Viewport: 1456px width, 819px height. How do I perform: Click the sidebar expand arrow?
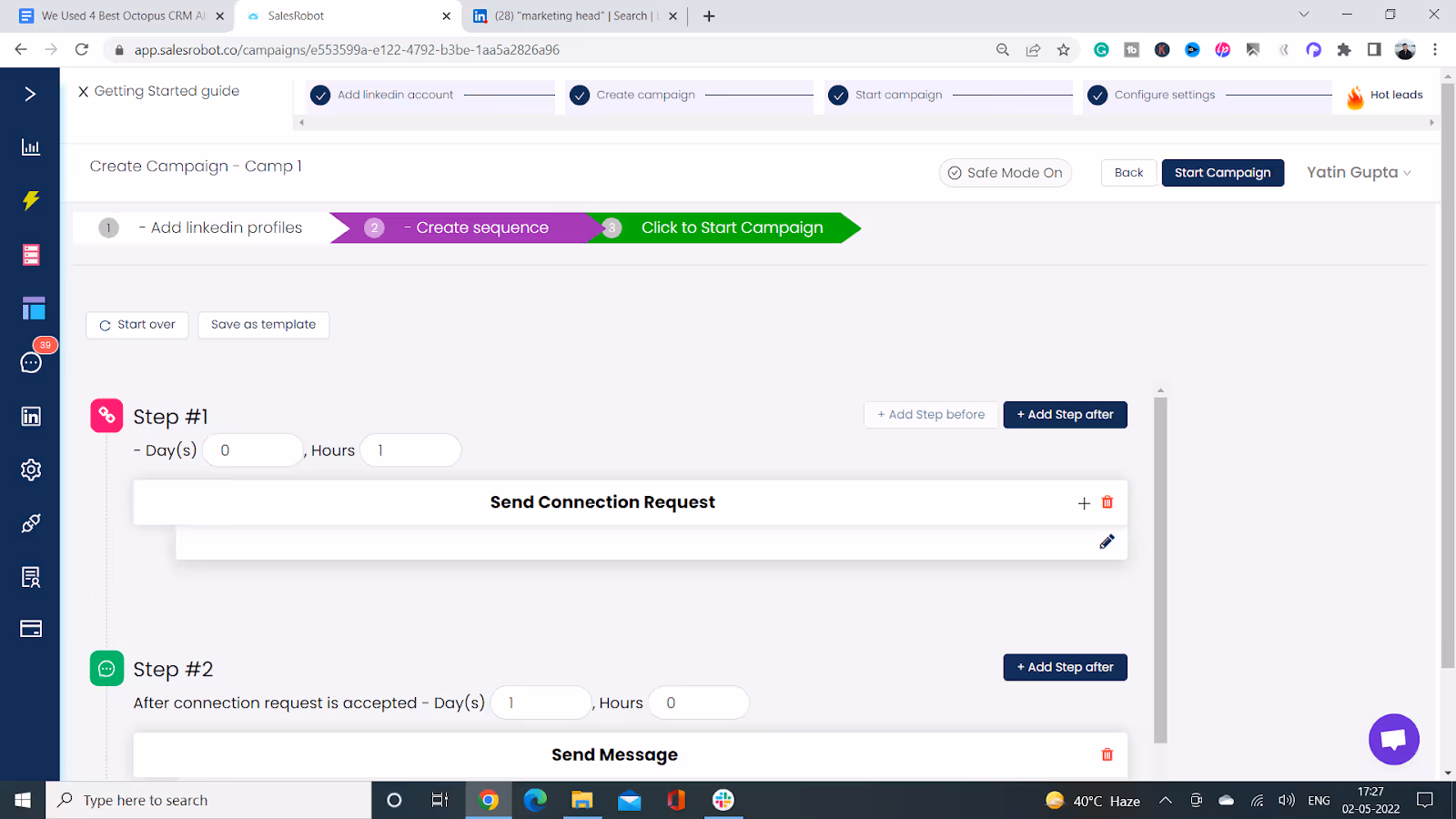pyautogui.click(x=30, y=93)
